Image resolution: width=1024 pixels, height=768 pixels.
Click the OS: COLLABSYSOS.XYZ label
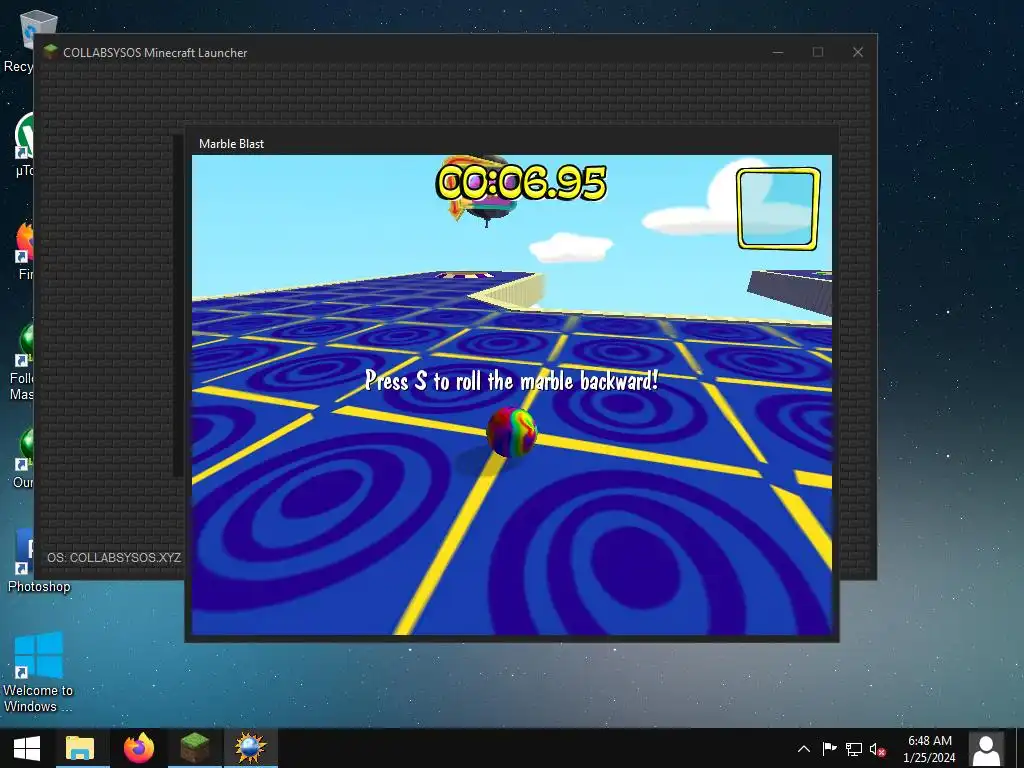coord(114,558)
